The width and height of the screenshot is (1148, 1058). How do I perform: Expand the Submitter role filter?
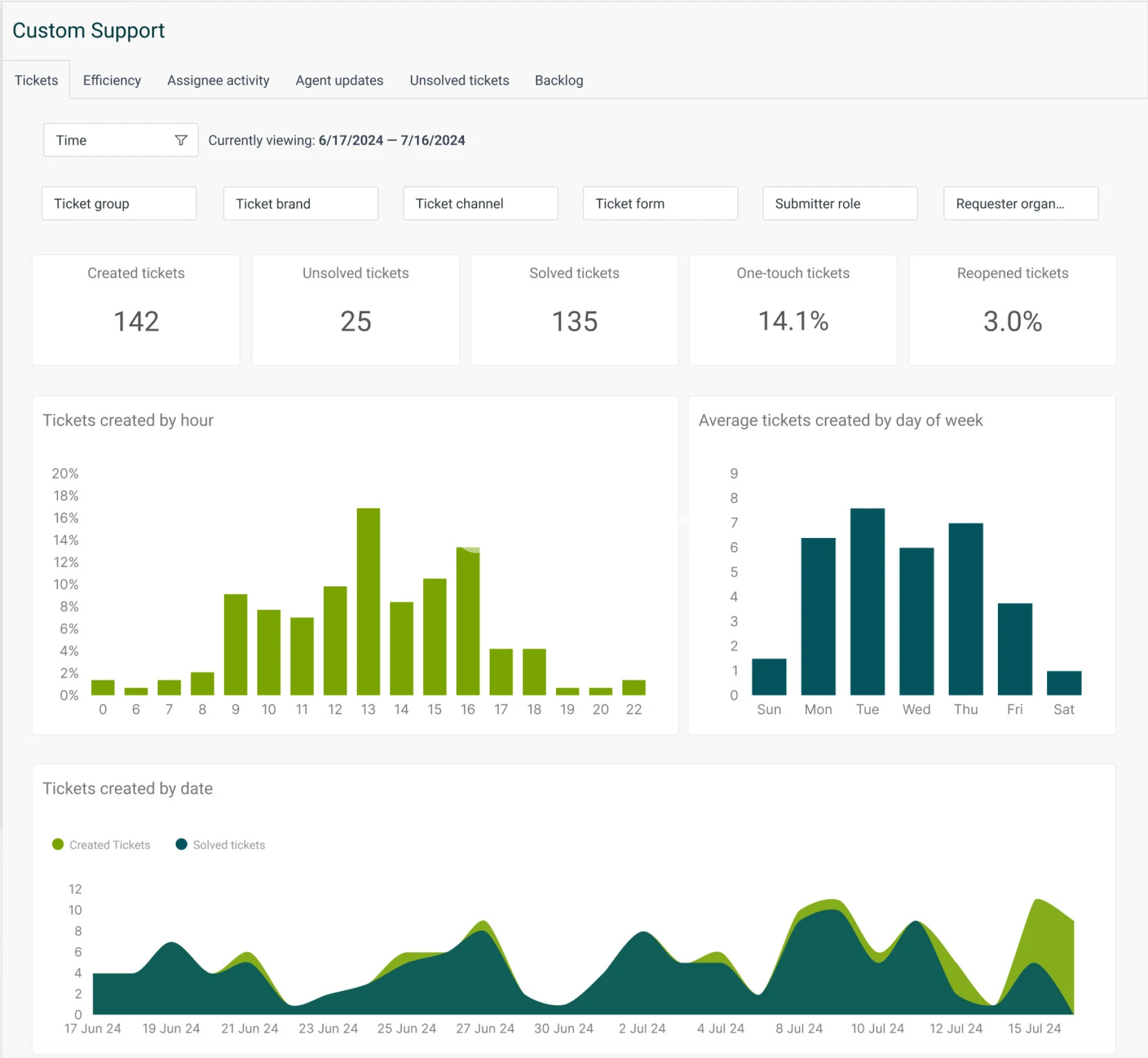[839, 203]
